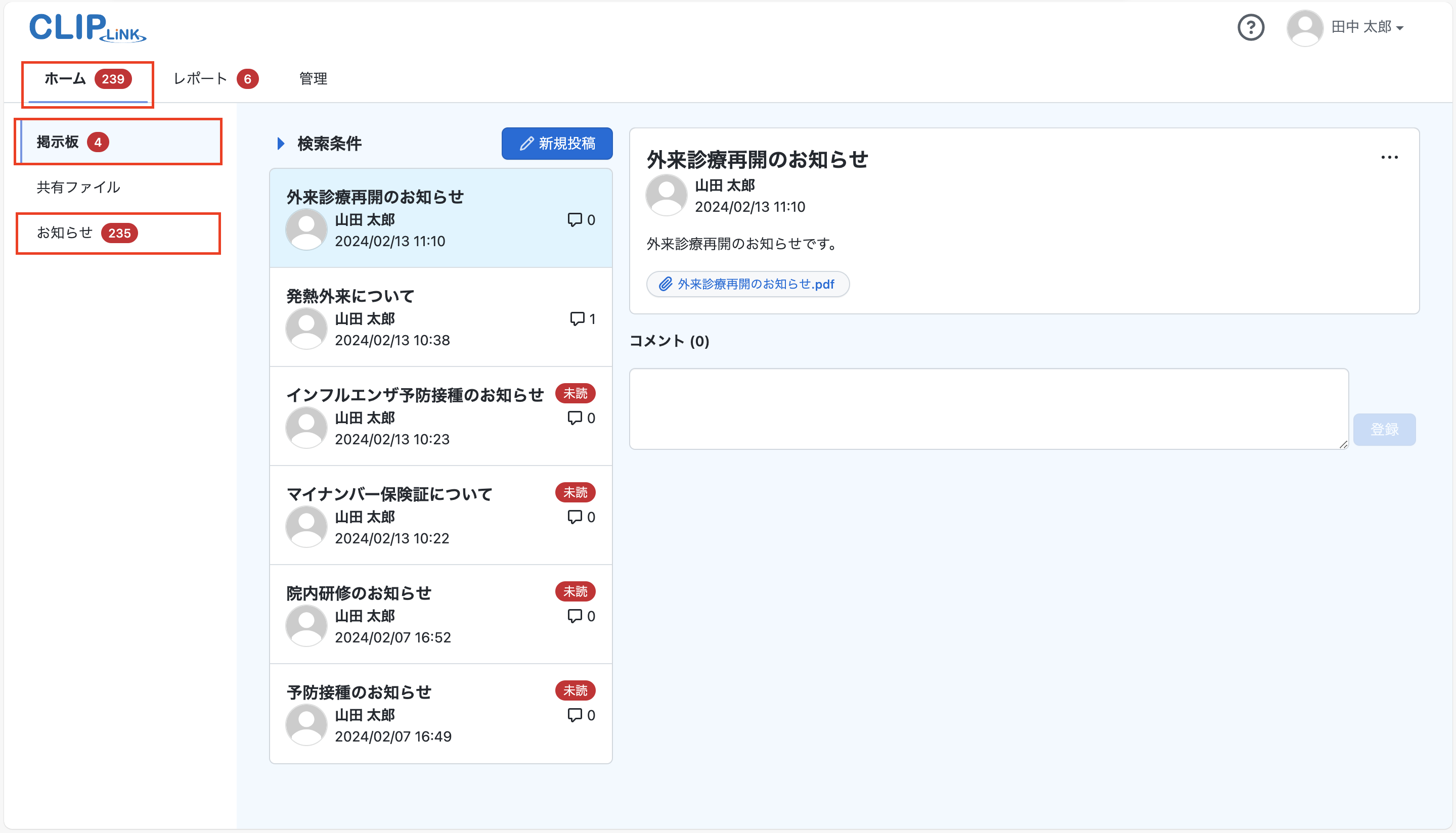
Task: Open the post options ellipsis menu
Action: pyautogui.click(x=1390, y=157)
